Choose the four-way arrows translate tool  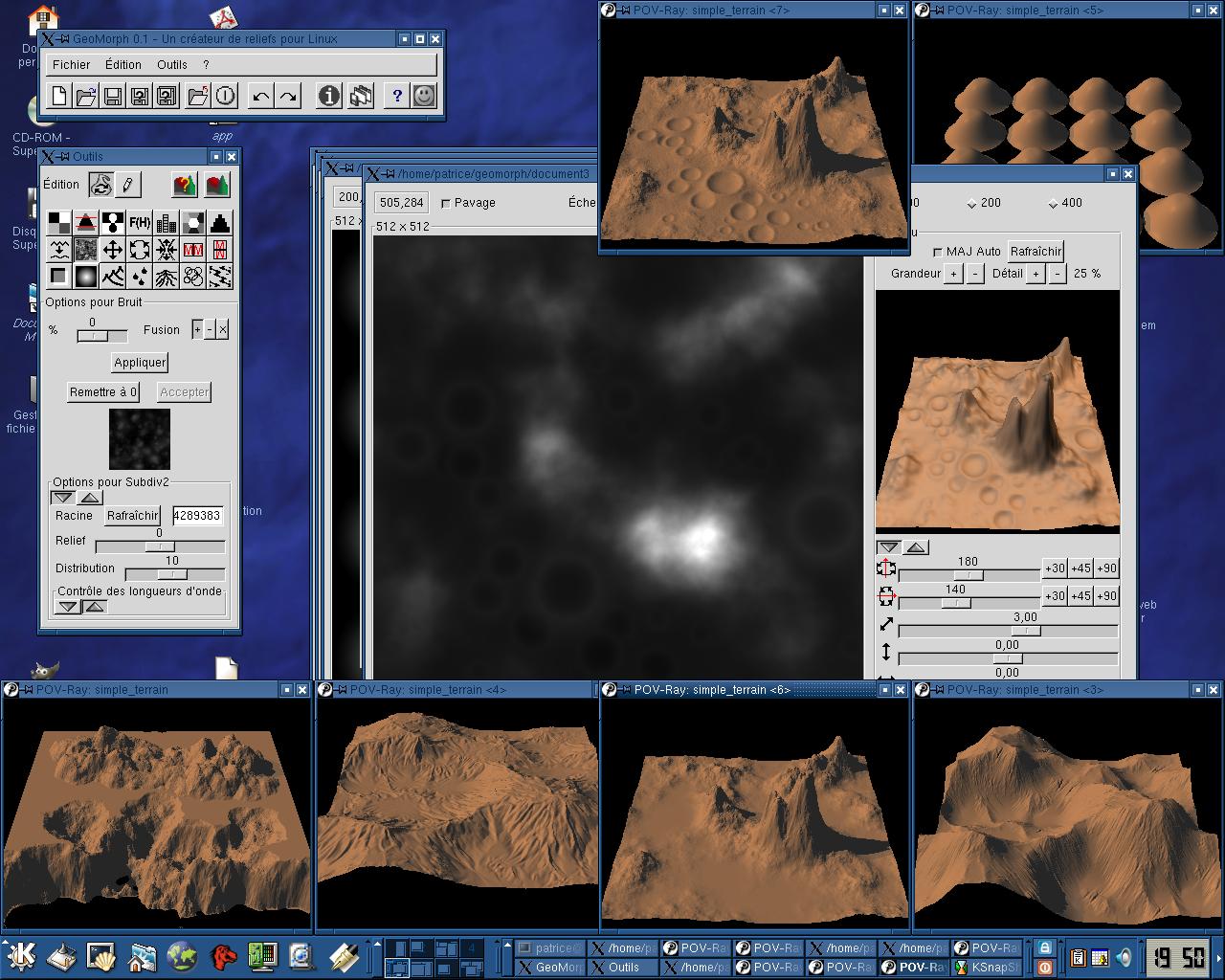[113, 250]
